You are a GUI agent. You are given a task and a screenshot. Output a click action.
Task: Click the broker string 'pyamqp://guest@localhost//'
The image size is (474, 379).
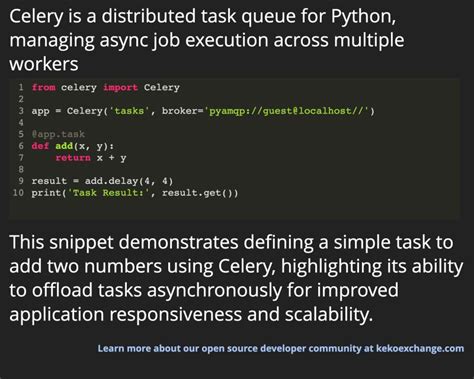pyautogui.click(x=287, y=111)
